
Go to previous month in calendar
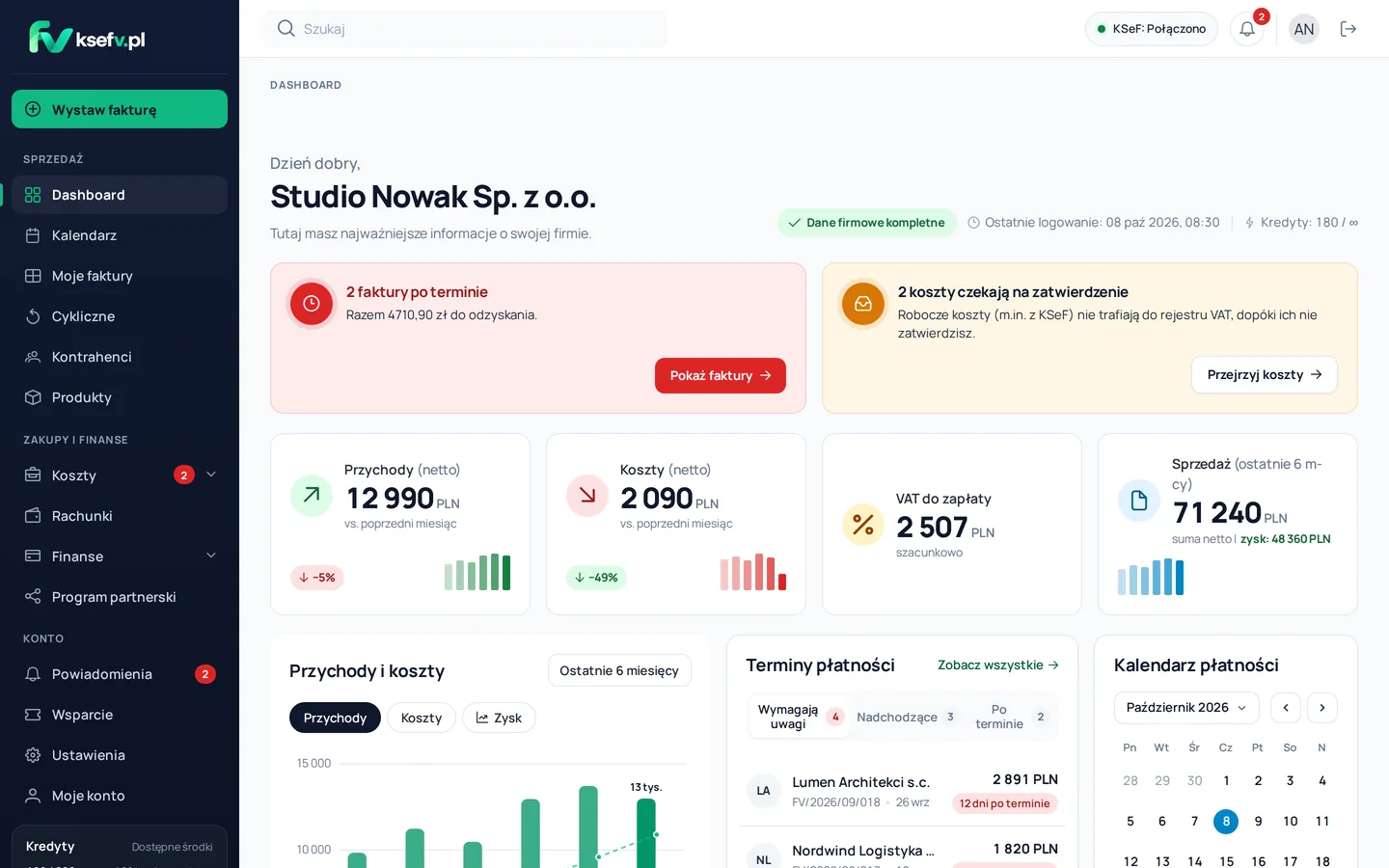1286,708
